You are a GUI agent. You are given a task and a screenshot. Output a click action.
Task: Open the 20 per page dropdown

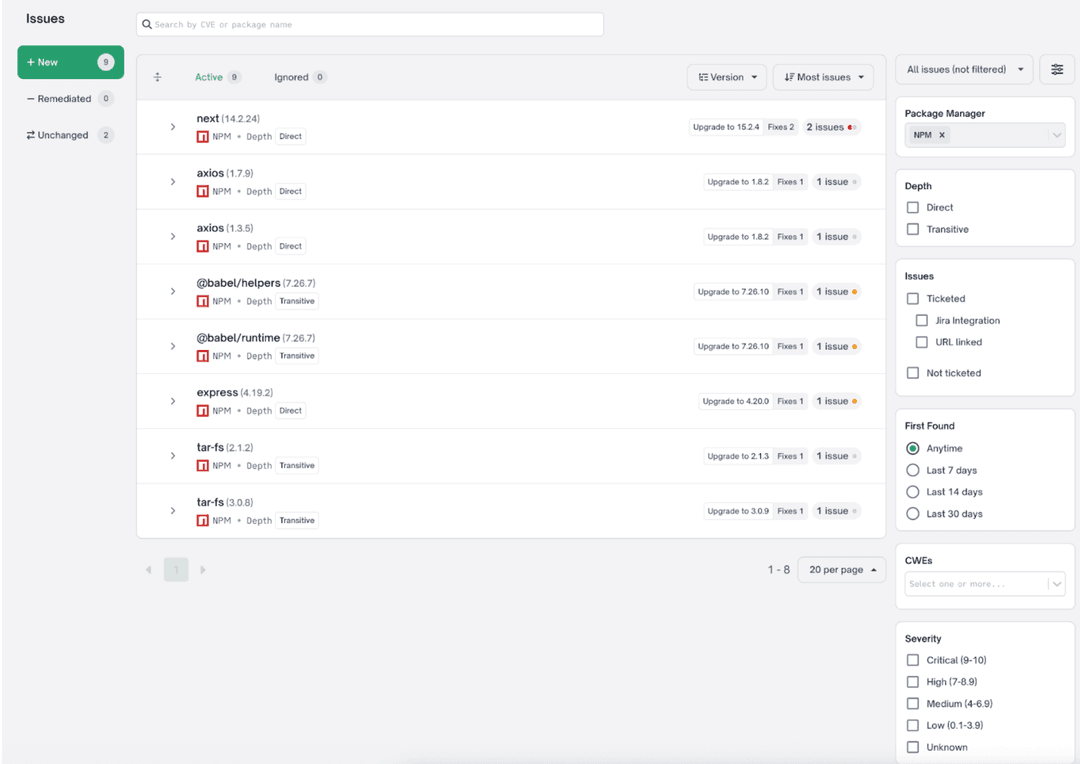point(841,568)
